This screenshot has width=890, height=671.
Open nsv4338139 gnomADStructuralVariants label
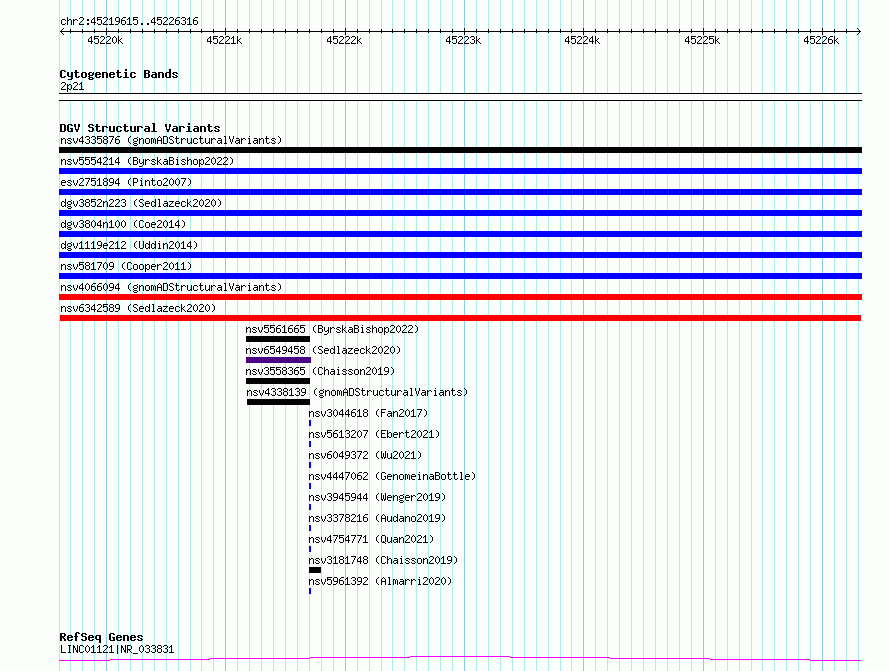point(357,392)
